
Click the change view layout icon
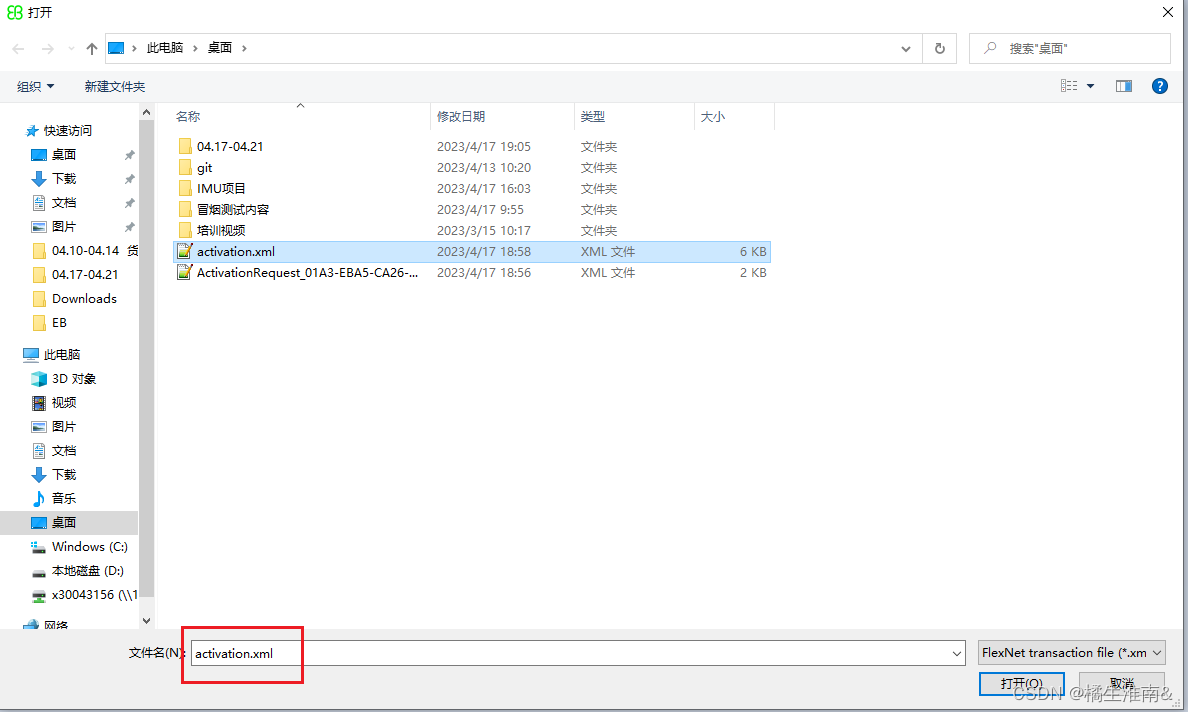coord(1069,86)
